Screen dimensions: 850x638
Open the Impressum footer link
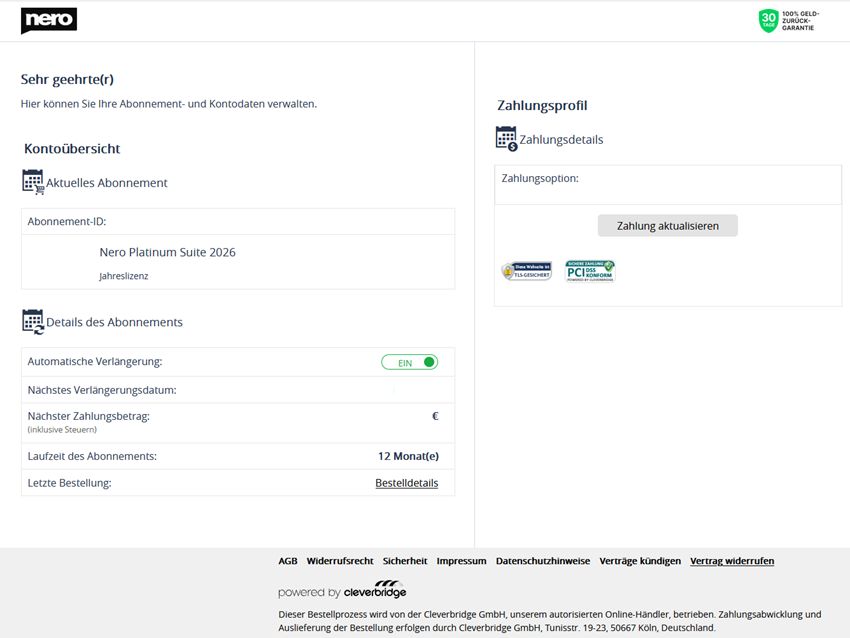coord(461,561)
